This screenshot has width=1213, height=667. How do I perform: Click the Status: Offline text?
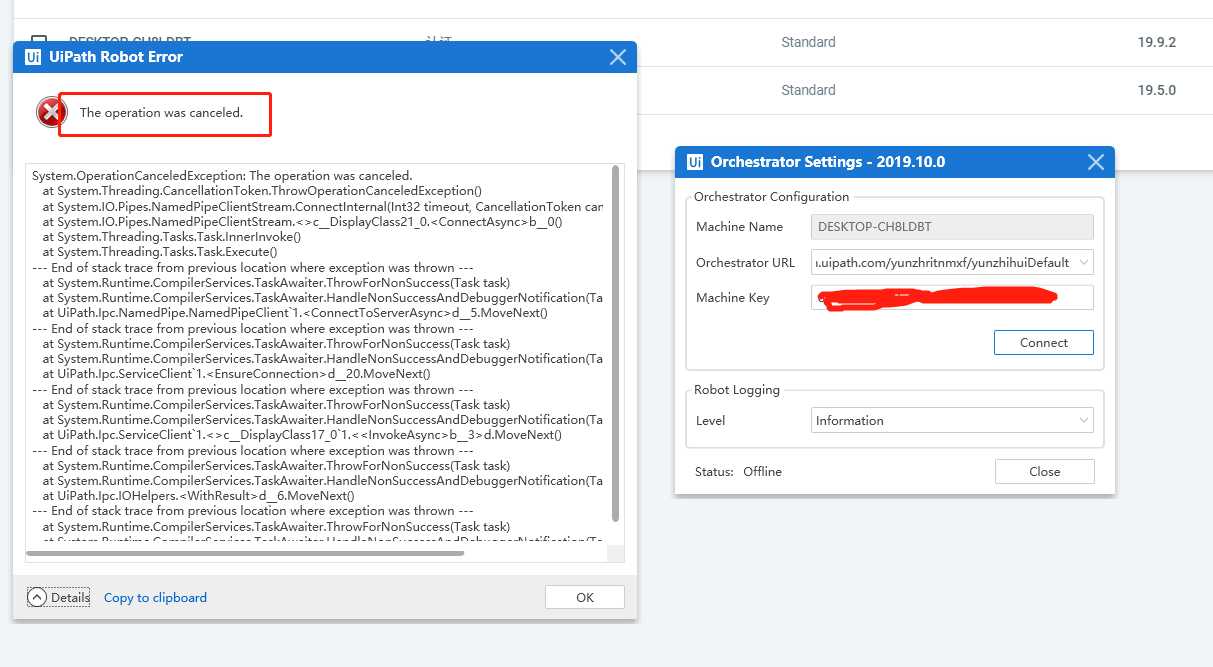click(x=738, y=471)
